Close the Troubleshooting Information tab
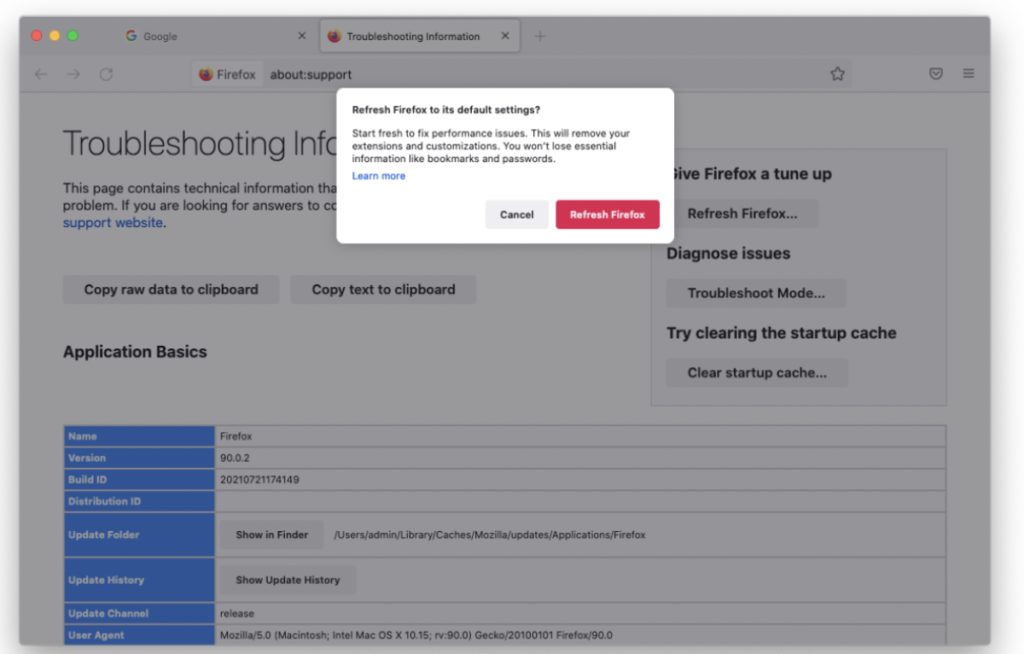 pos(505,36)
